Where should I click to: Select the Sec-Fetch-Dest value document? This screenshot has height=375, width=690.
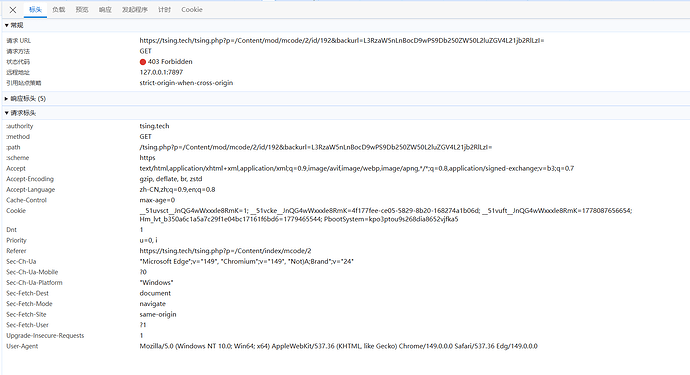[155, 293]
